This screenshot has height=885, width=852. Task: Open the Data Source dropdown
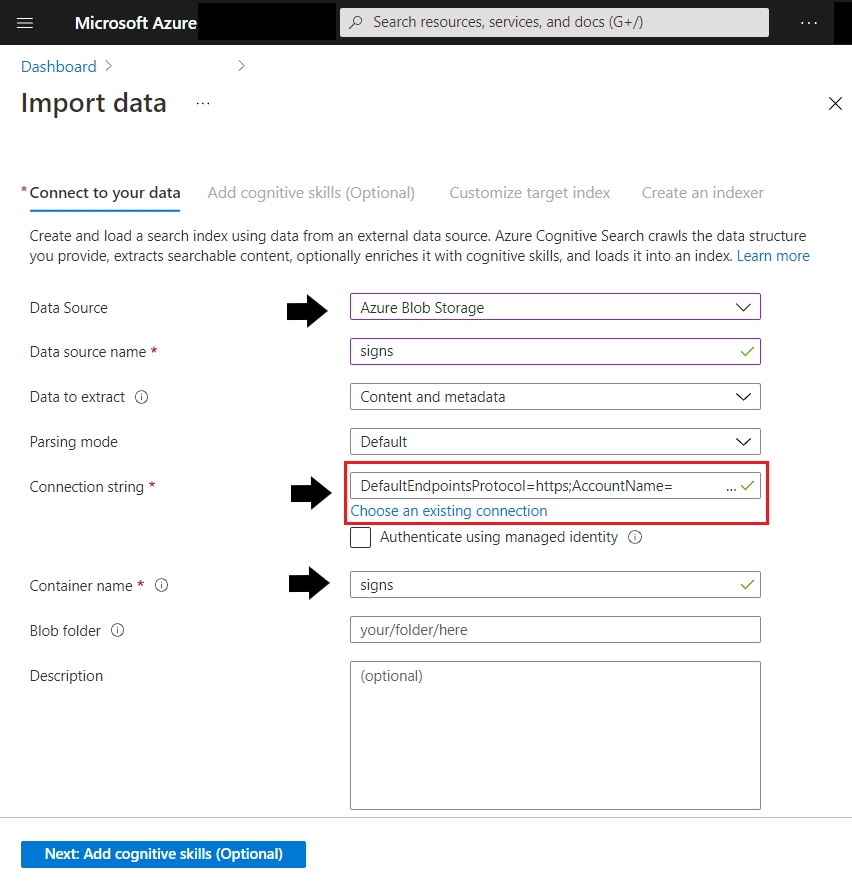point(744,307)
